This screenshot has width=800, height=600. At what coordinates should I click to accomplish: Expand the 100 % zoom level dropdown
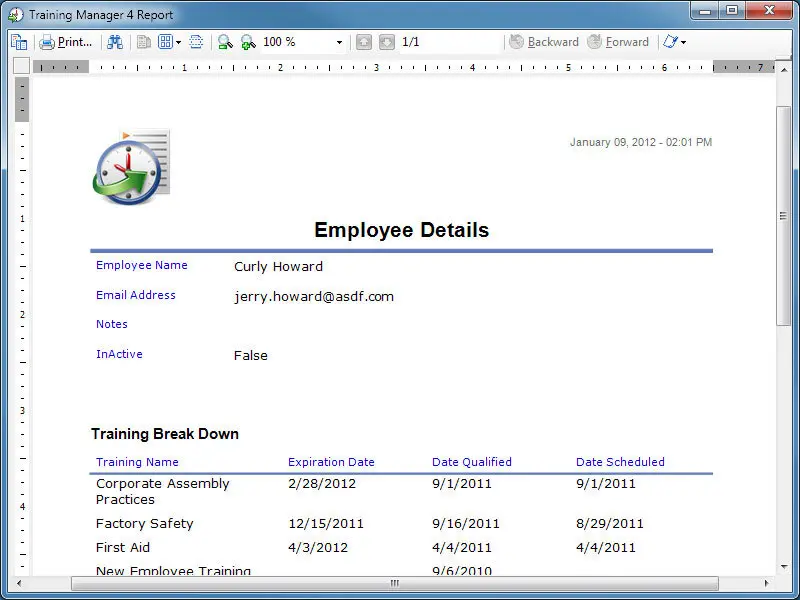(x=339, y=42)
